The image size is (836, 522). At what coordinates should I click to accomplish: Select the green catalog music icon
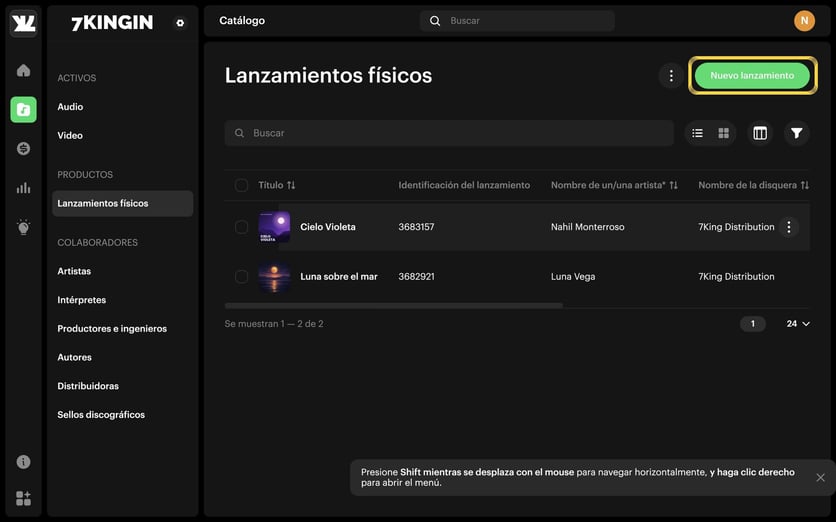pos(23,109)
